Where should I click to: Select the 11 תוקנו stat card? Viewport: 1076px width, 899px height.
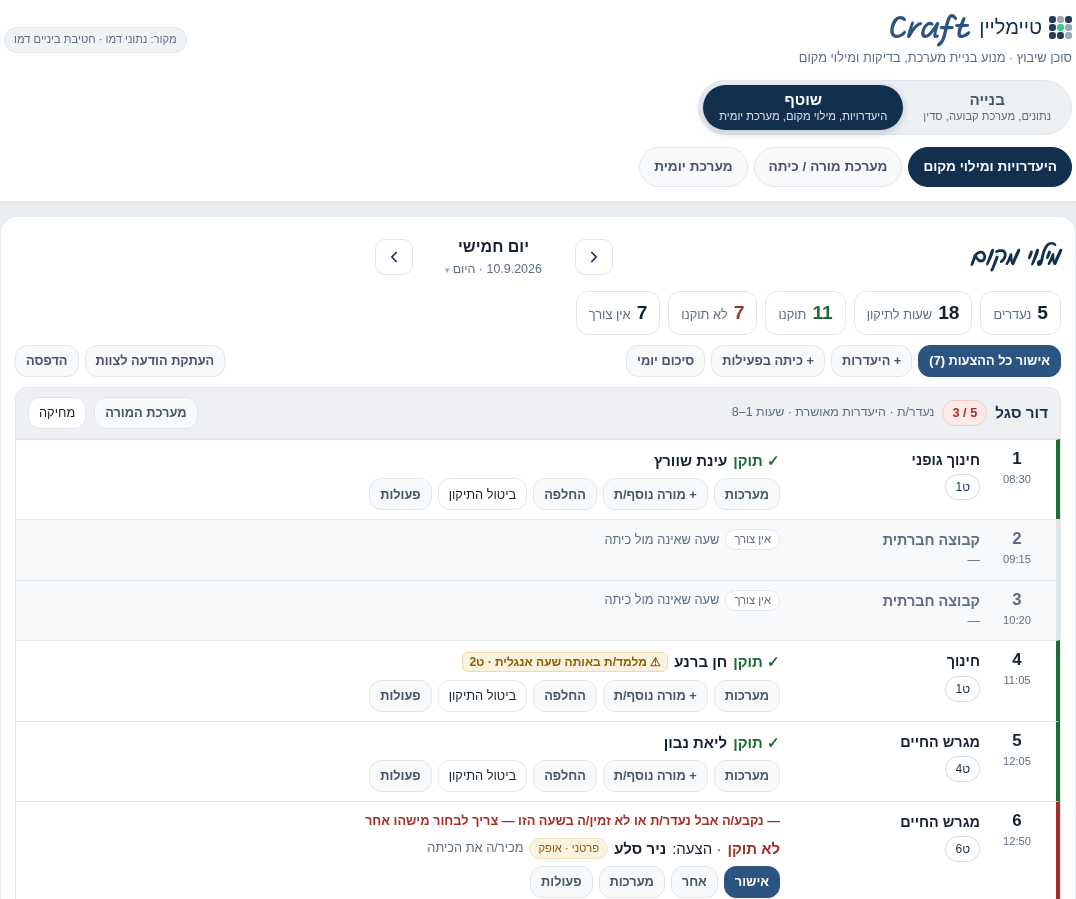[806, 313]
